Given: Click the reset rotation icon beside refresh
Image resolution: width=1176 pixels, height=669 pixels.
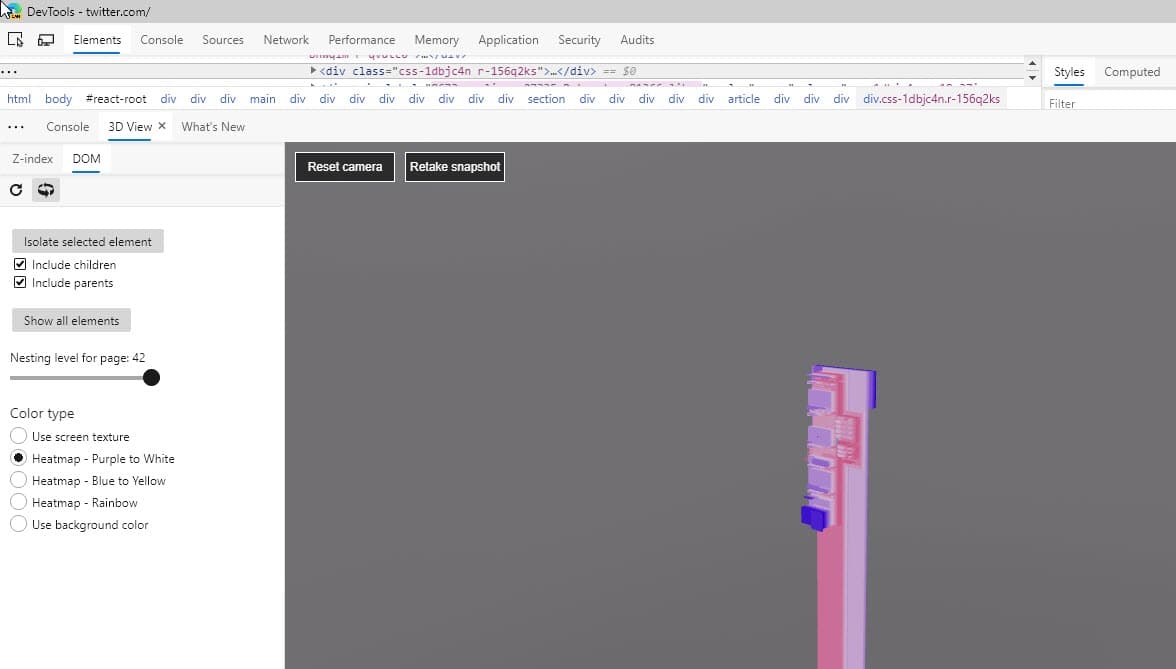Looking at the screenshot, I should point(46,190).
